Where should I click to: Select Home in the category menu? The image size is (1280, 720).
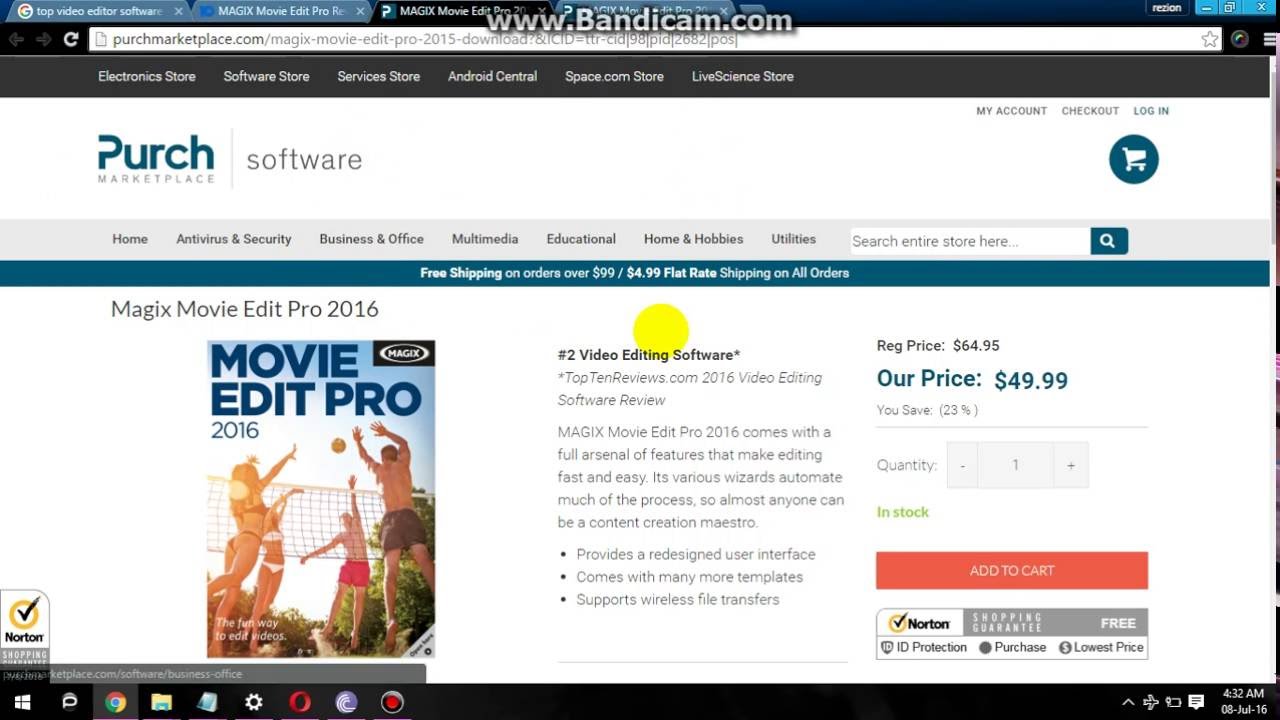click(x=130, y=239)
